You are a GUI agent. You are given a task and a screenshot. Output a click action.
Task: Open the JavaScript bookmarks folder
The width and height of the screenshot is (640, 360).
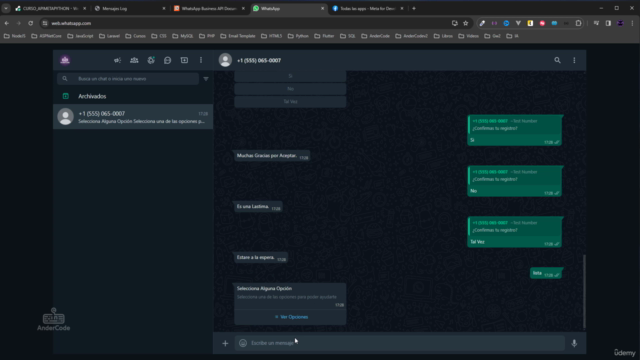(80, 36)
